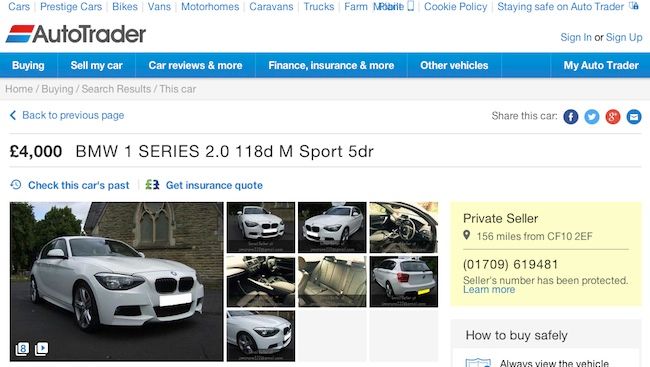The width and height of the screenshot is (650, 367).
Task: Click the car history clock icon
Action: click(x=16, y=185)
